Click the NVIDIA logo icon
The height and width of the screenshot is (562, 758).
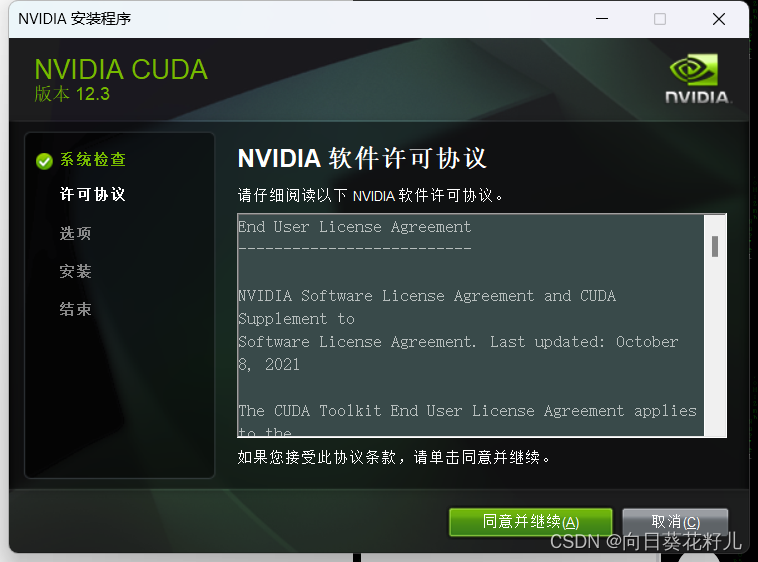(x=697, y=79)
